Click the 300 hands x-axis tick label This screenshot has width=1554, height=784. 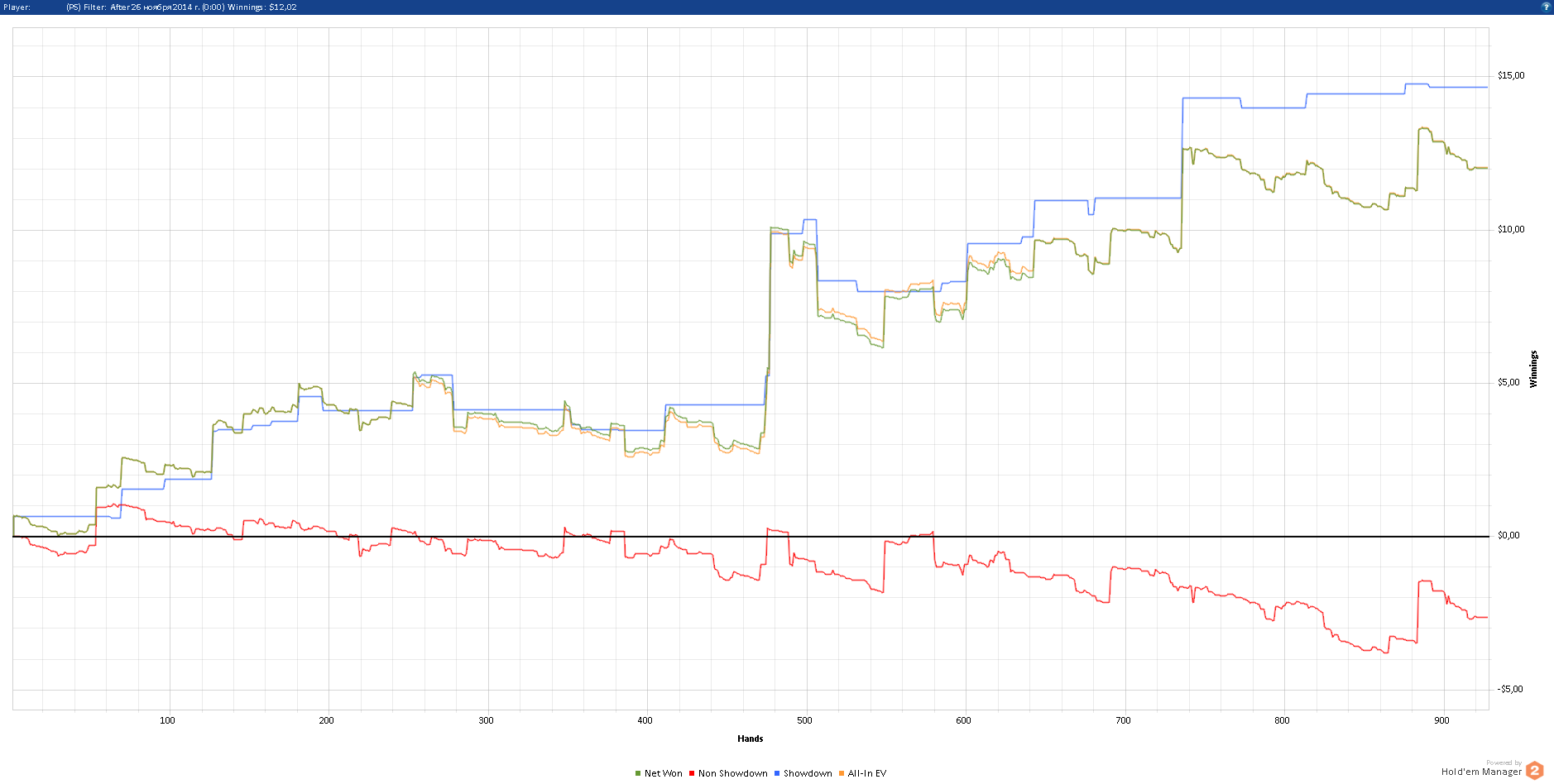click(x=486, y=720)
